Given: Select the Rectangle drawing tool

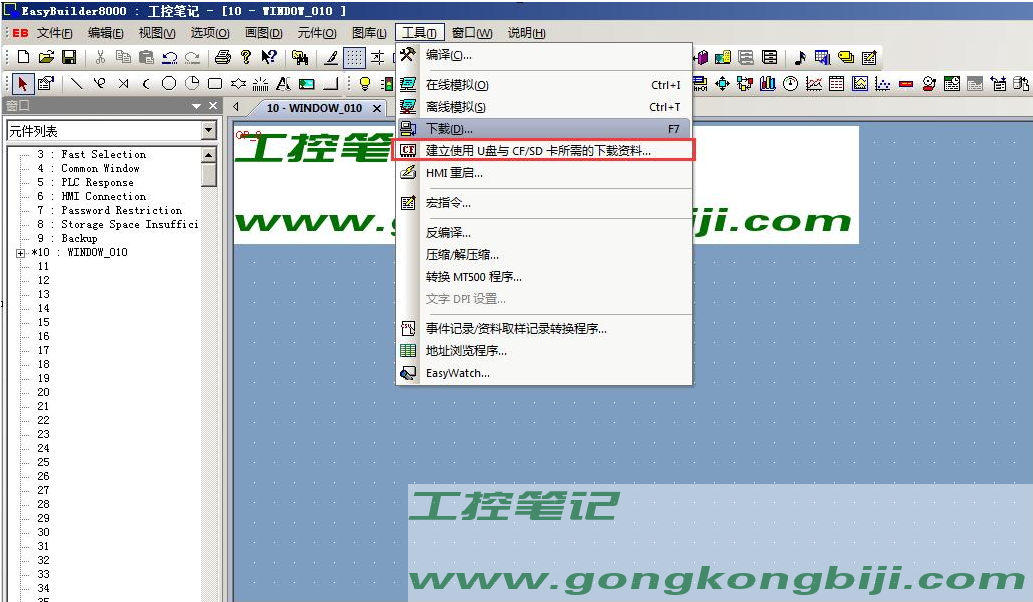Looking at the screenshot, I should point(215,84).
